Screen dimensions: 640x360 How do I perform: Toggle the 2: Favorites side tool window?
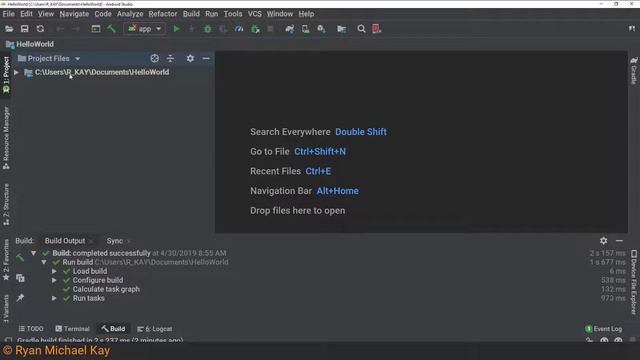(6, 260)
